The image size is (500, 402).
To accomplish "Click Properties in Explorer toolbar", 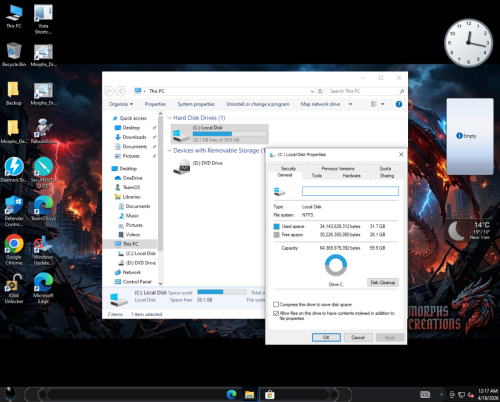I will click(x=155, y=104).
